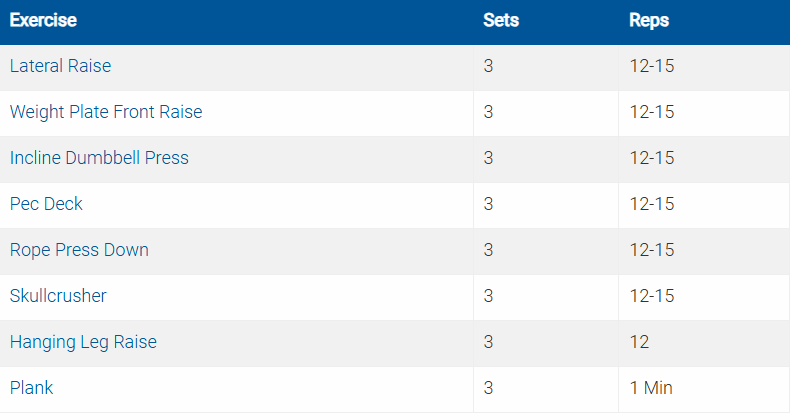
Task: Click the reps cell for Weight Plate Front Raise
Action: pyautogui.click(x=652, y=112)
